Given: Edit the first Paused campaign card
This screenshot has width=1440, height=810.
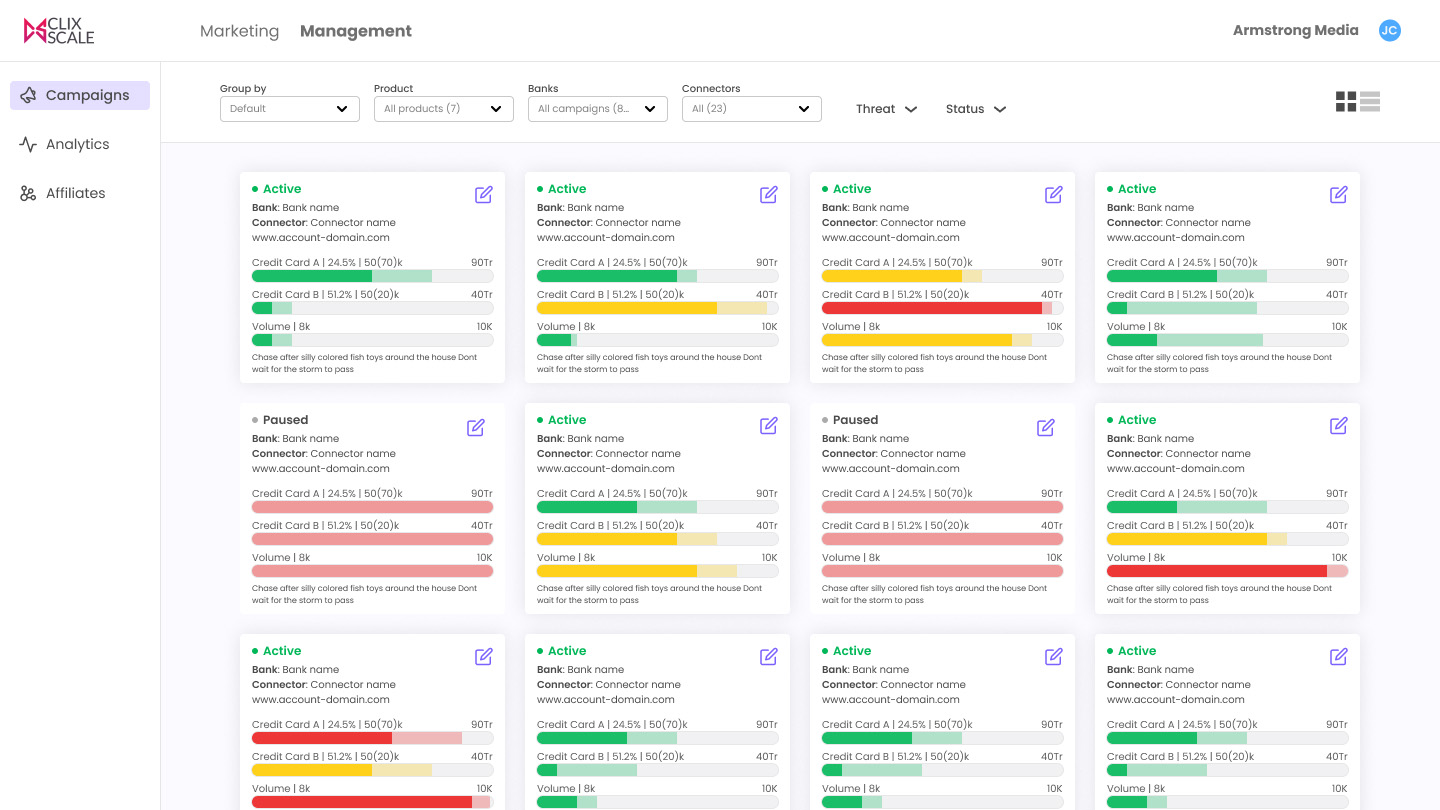Looking at the screenshot, I should coord(476,428).
